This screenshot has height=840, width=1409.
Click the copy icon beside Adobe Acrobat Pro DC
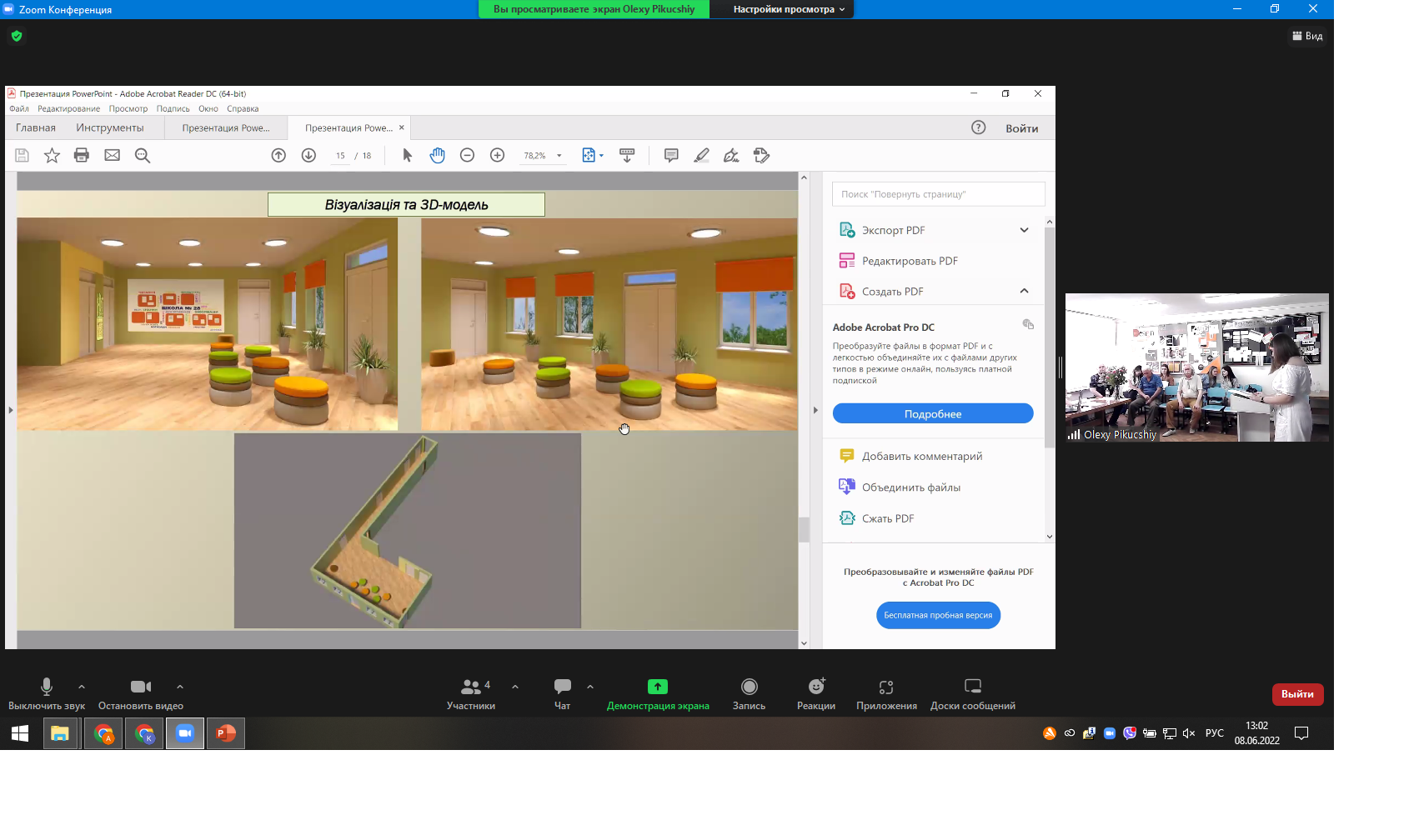tap(1028, 324)
